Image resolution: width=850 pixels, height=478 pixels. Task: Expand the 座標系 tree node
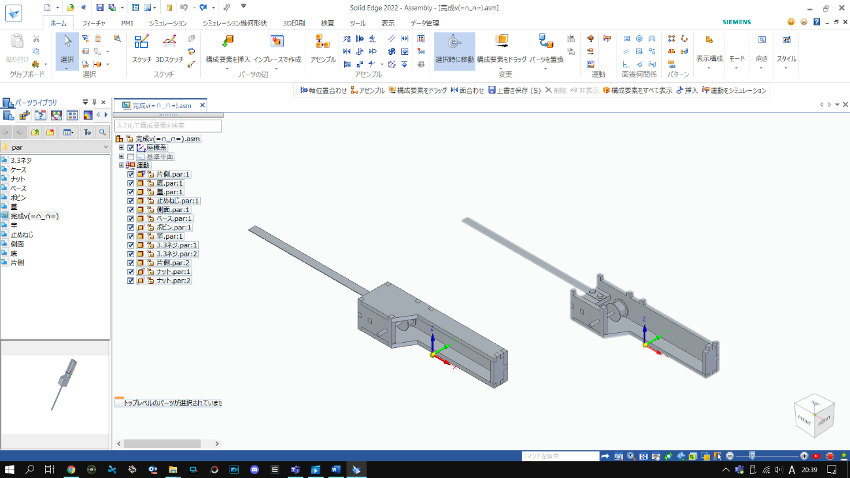point(121,148)
